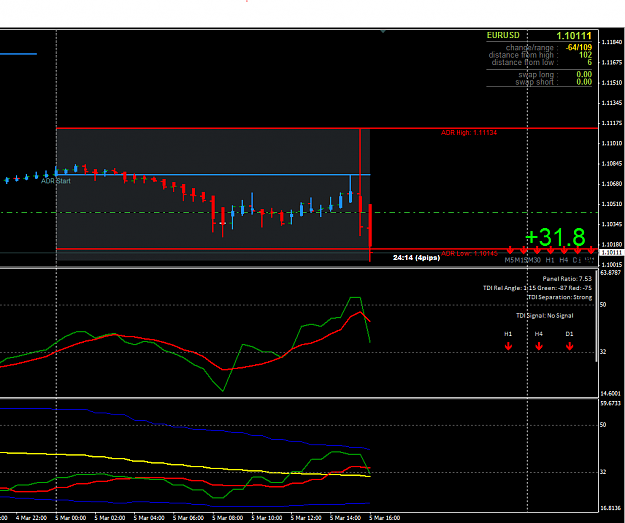Click the 4 Mar 22:00 time label
Viewport: 625px width, 523px height.
[x=31, y=518]
